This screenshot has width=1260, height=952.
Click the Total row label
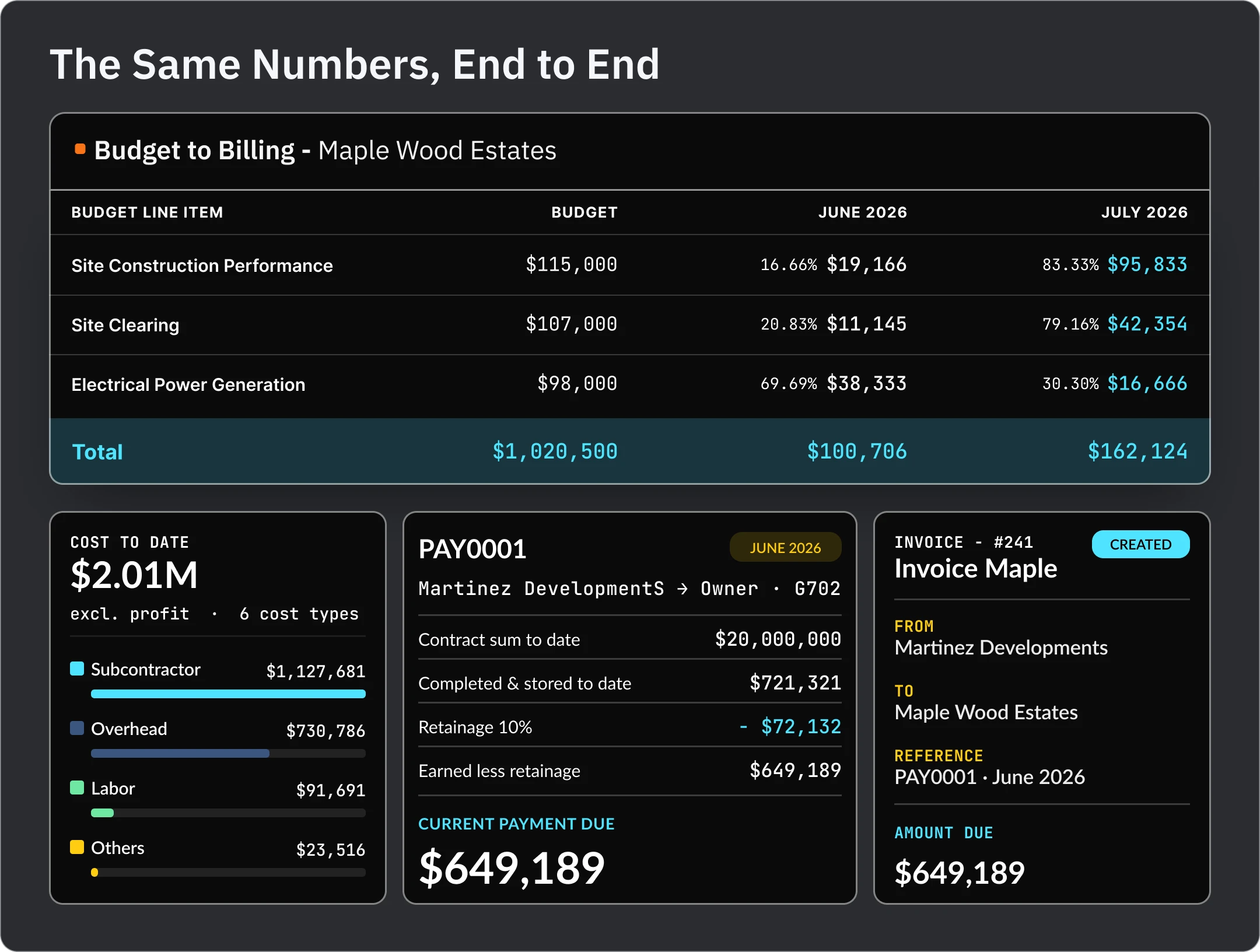point(97,452)
